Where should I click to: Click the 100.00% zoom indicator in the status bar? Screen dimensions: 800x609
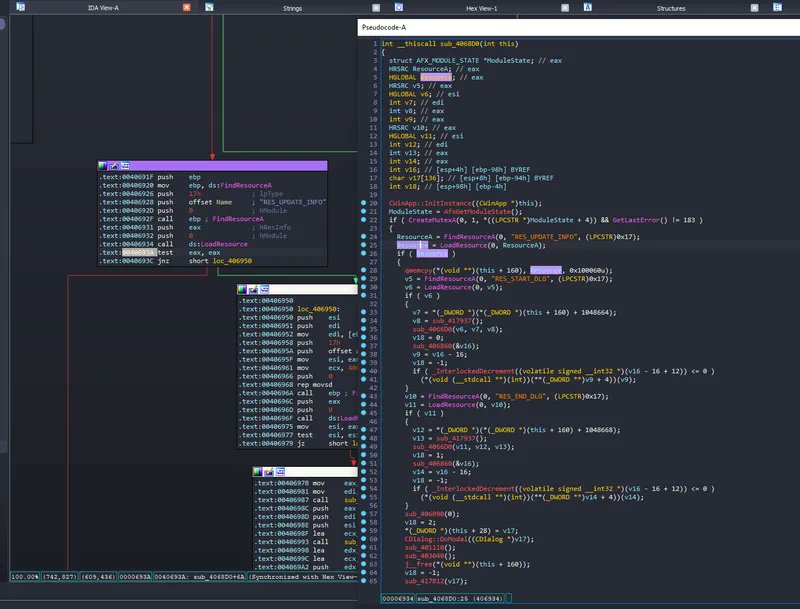(x=22, y=575)
